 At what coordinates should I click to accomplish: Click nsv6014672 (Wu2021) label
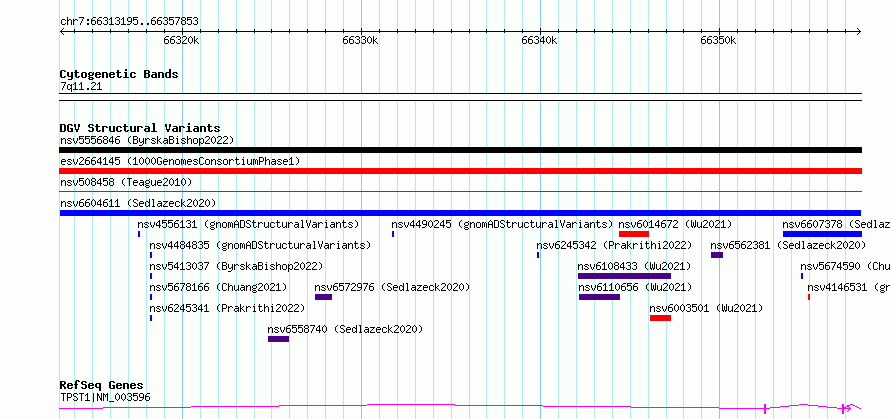(x=675, y=224)
